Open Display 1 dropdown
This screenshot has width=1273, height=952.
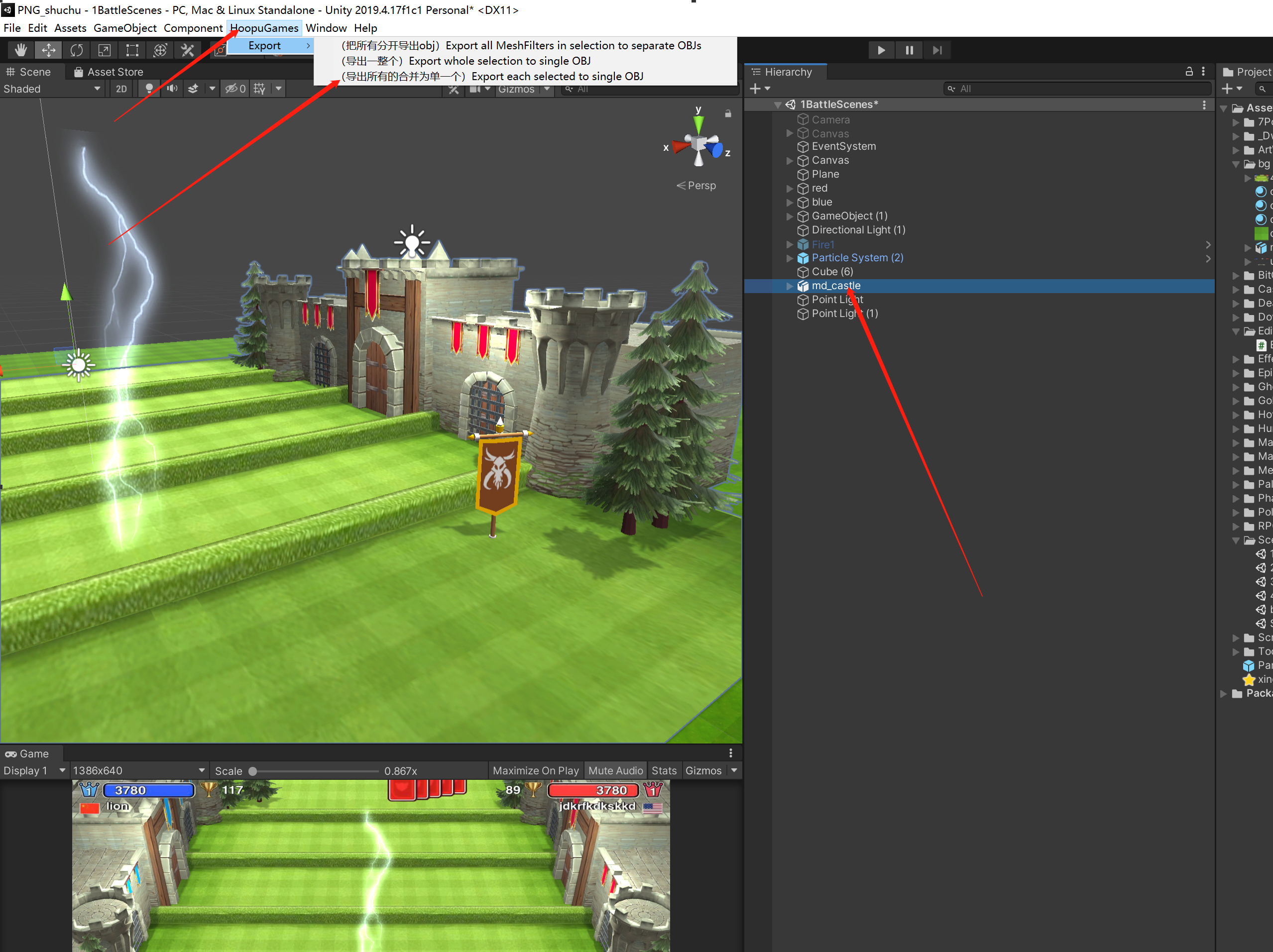(34, 770)
